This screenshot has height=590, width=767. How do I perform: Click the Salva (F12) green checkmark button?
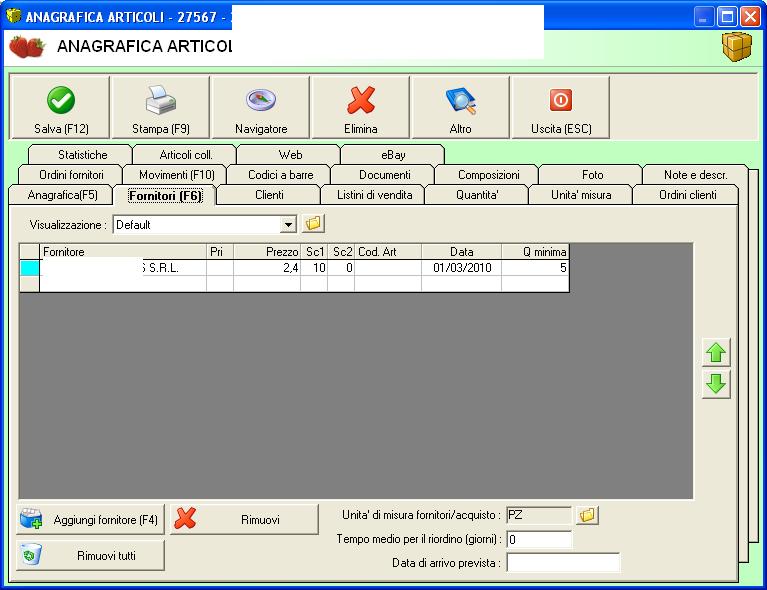61,108
